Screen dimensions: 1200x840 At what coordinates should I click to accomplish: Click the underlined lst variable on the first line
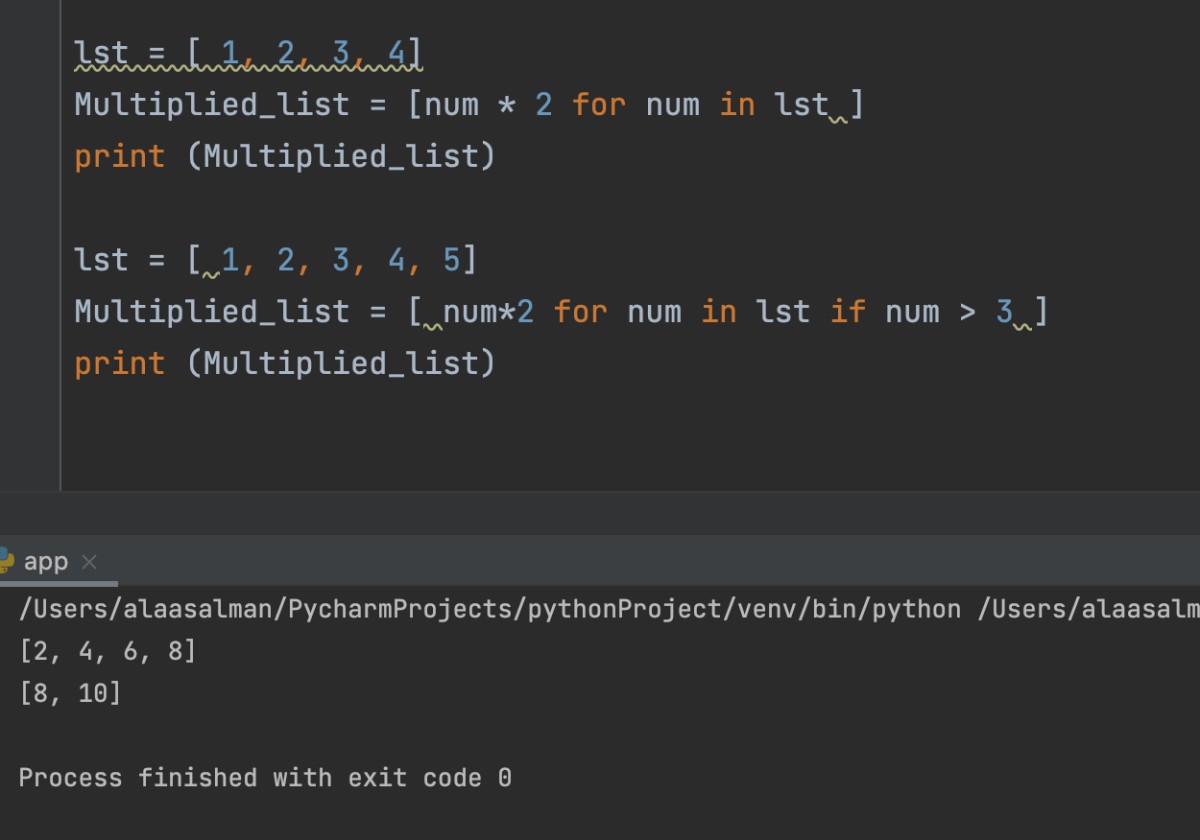(102, 53)
